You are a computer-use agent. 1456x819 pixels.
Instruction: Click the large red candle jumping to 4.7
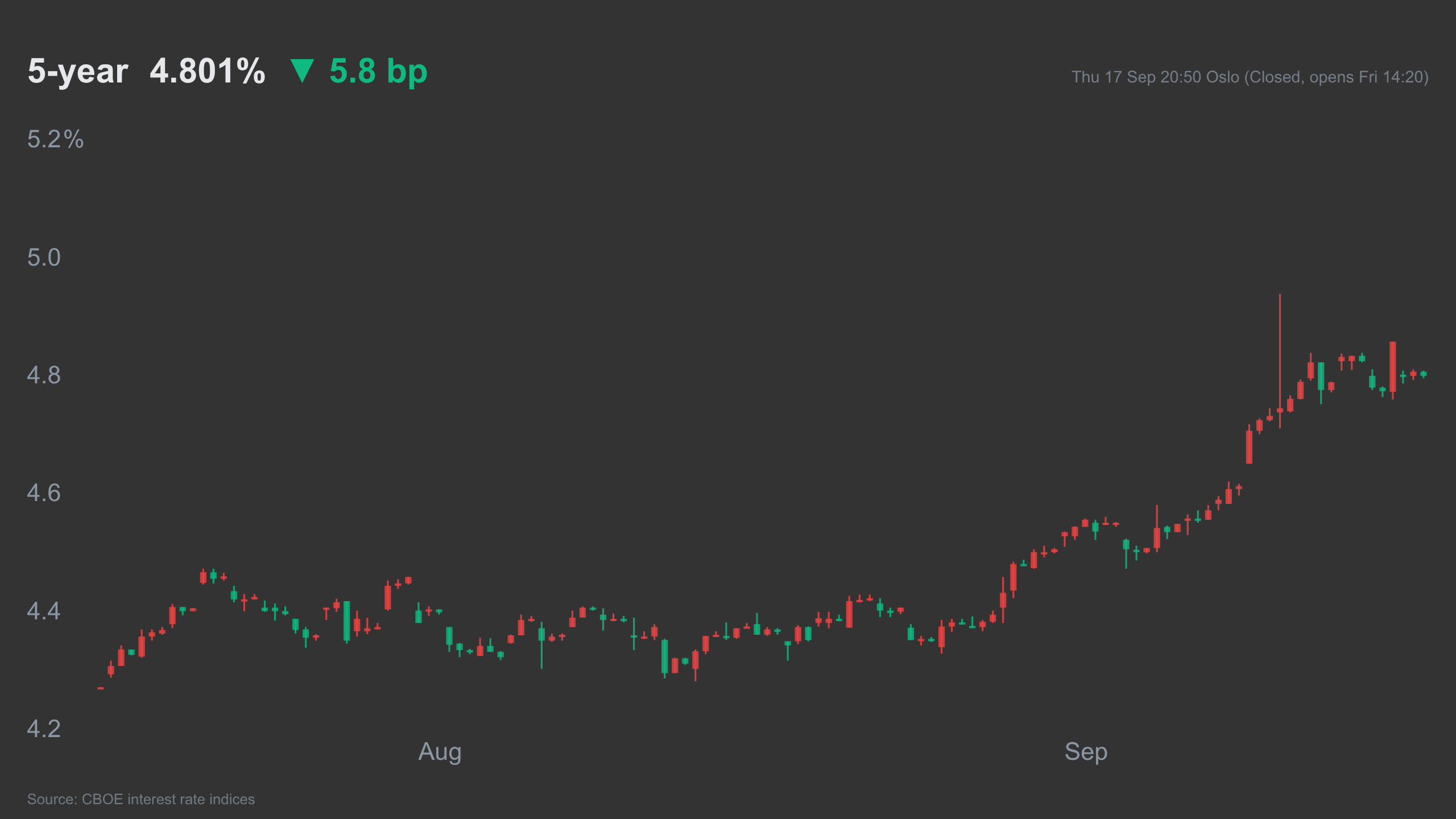click(1249, 446)
